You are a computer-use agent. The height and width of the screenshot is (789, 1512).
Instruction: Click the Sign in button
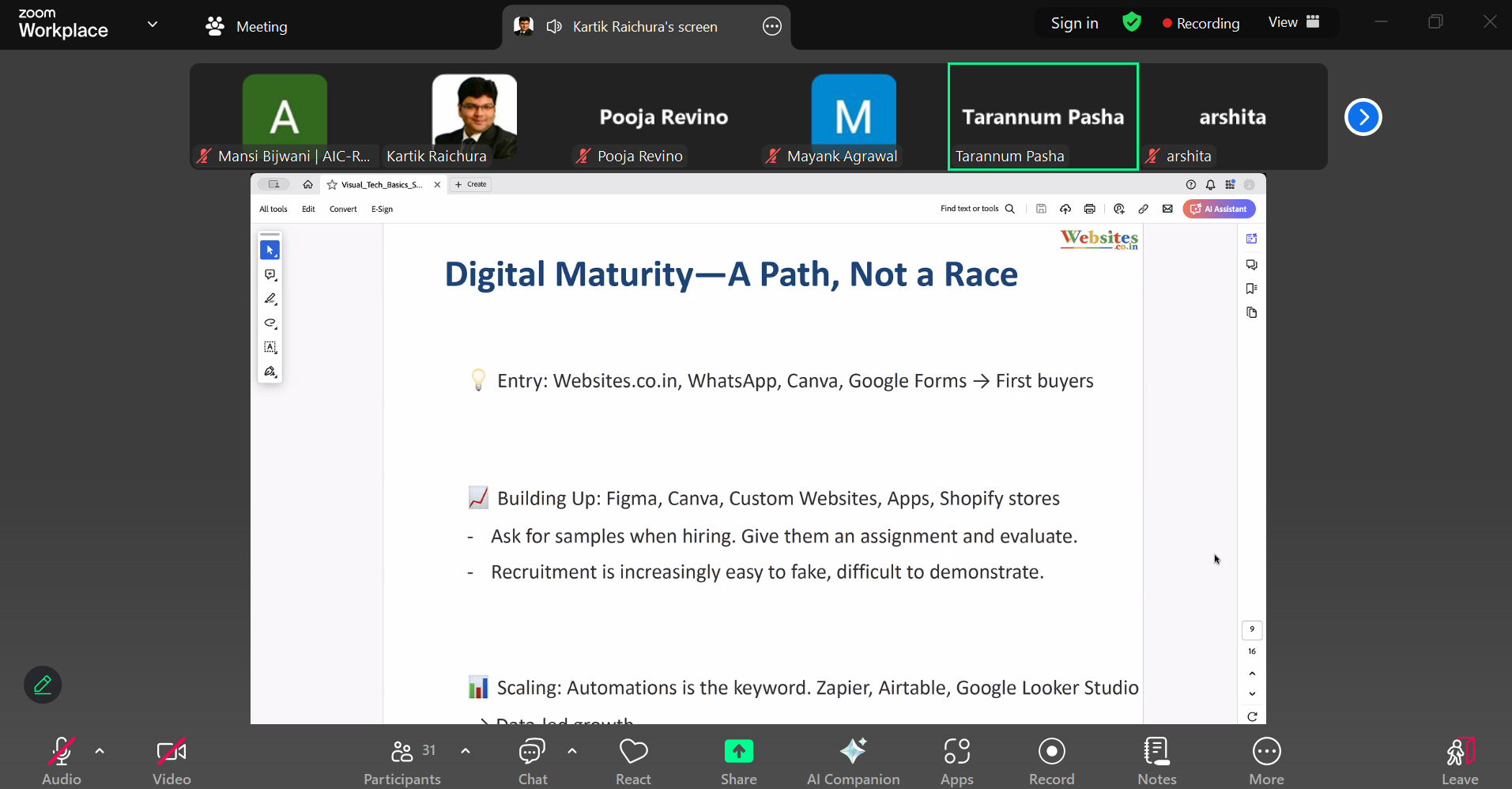click(x=1074, y=23)
